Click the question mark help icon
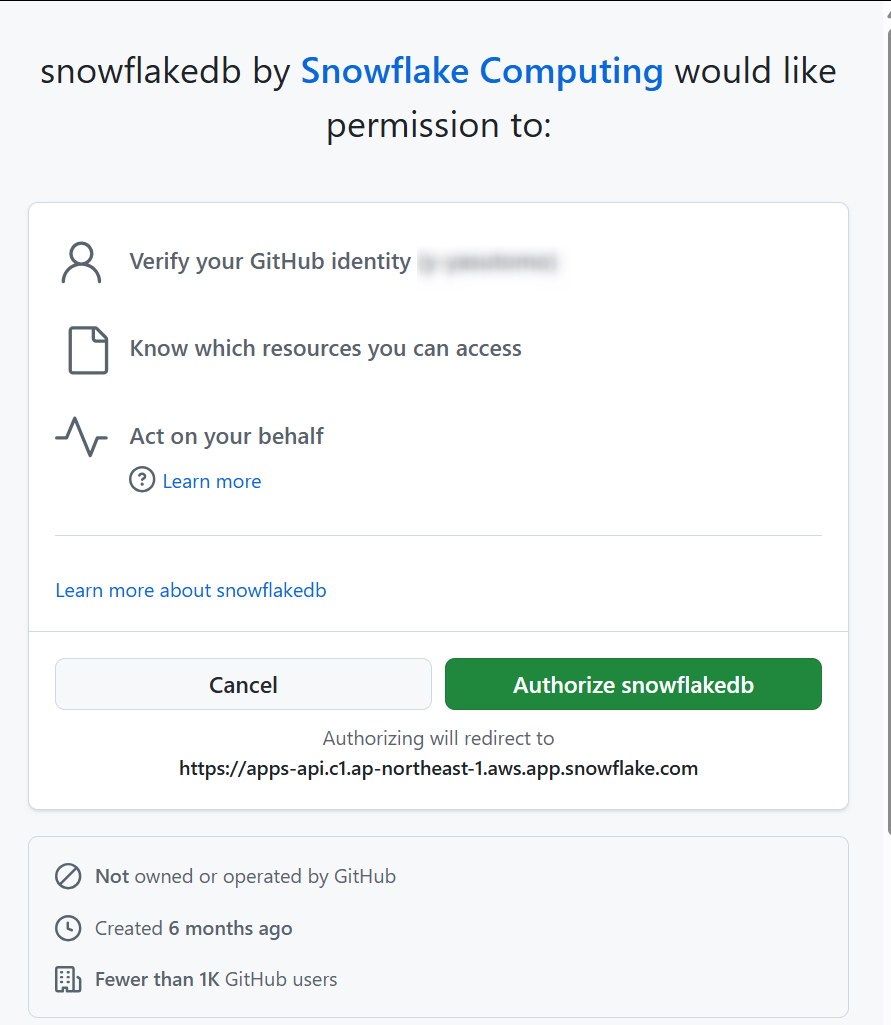The width and height of the screenshot is (891, 1025). (x=142, y=480)
